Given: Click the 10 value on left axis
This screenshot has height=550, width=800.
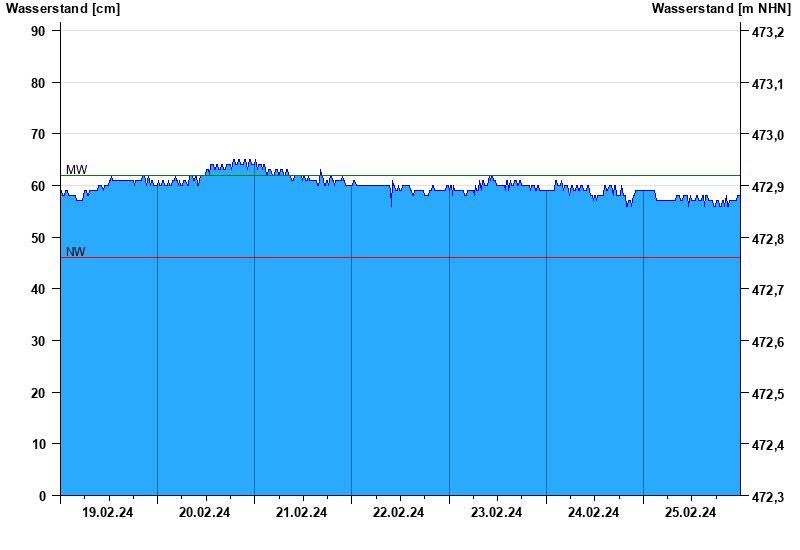Looking at the screenshot, I should pos(38,444).
